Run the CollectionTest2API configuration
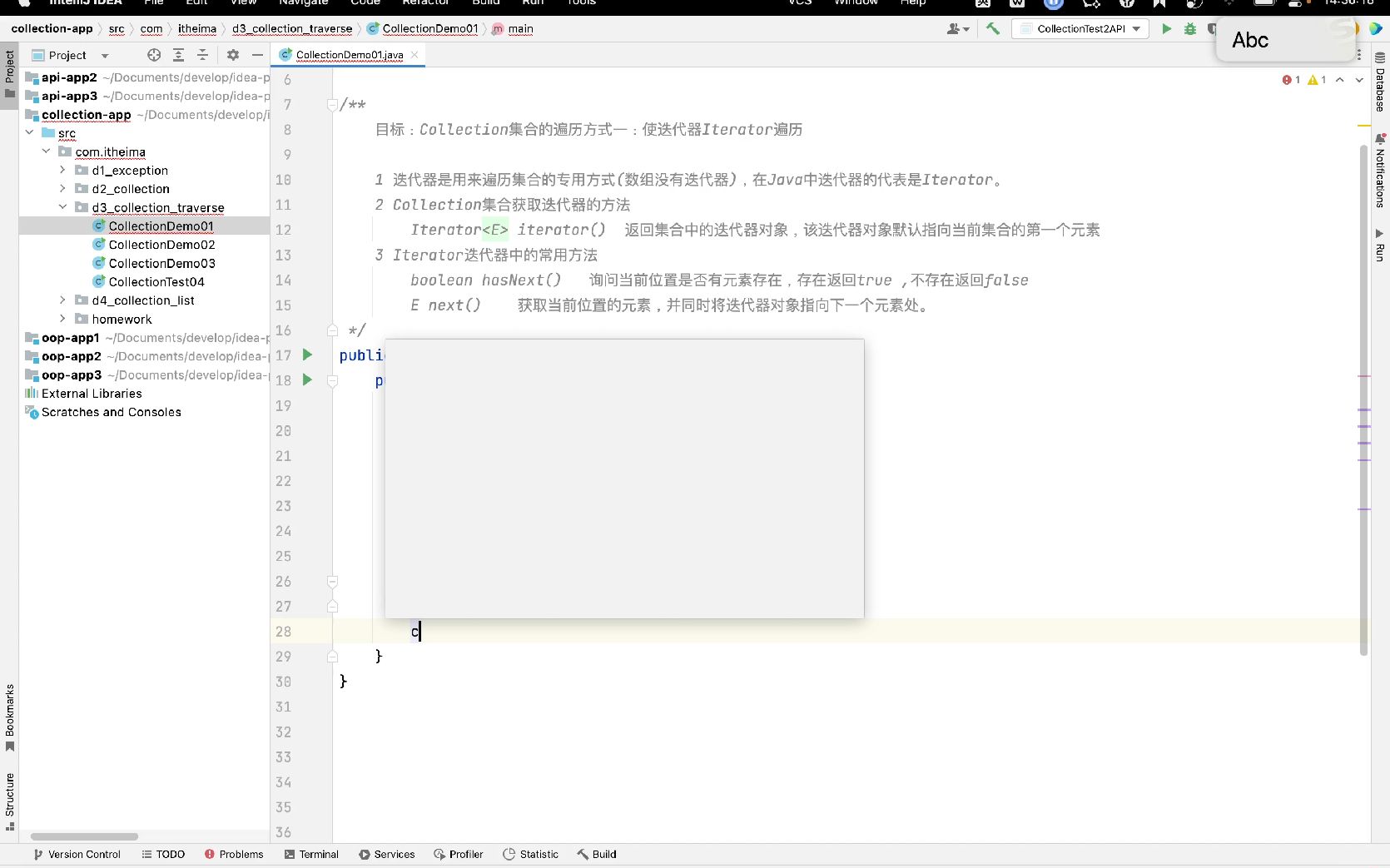Image resolution: width=1390 pixels, height=868 pixels. click(x=1167, y=28)
